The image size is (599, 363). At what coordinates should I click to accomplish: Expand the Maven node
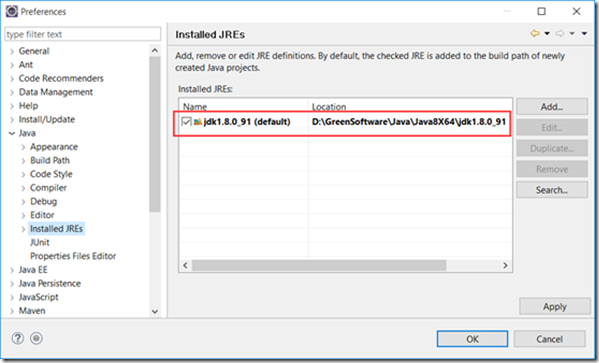[x=12, y=311]
